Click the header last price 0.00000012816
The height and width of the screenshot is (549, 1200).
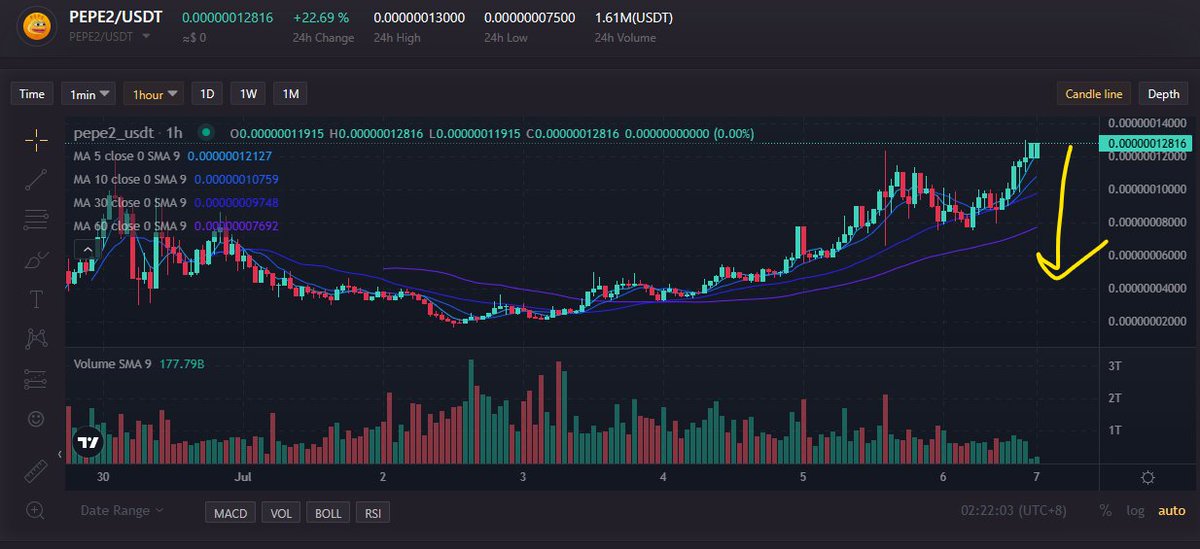pos(227,18)
